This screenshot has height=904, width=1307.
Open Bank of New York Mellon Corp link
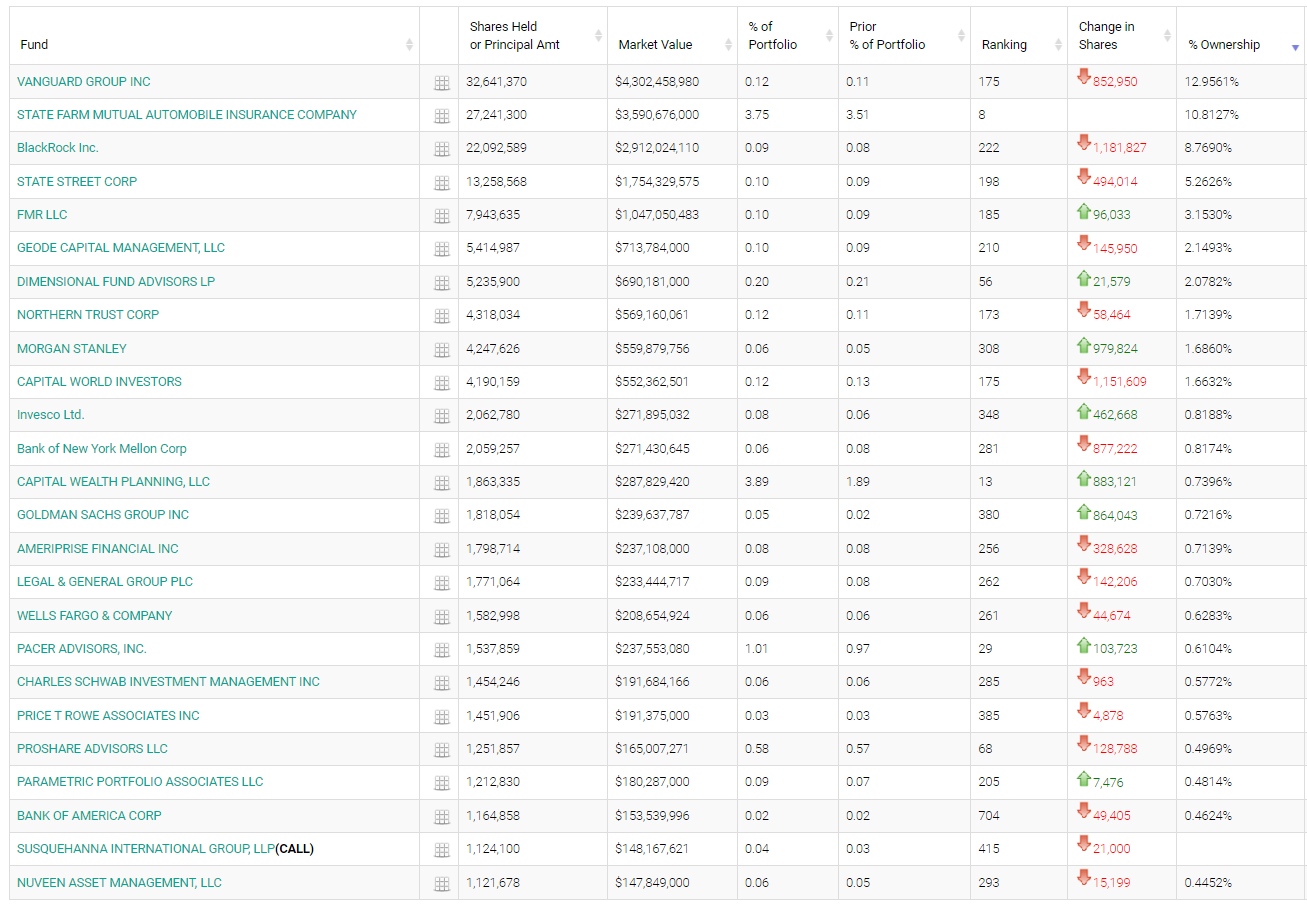pyautogui.click(x=102, y=448)
